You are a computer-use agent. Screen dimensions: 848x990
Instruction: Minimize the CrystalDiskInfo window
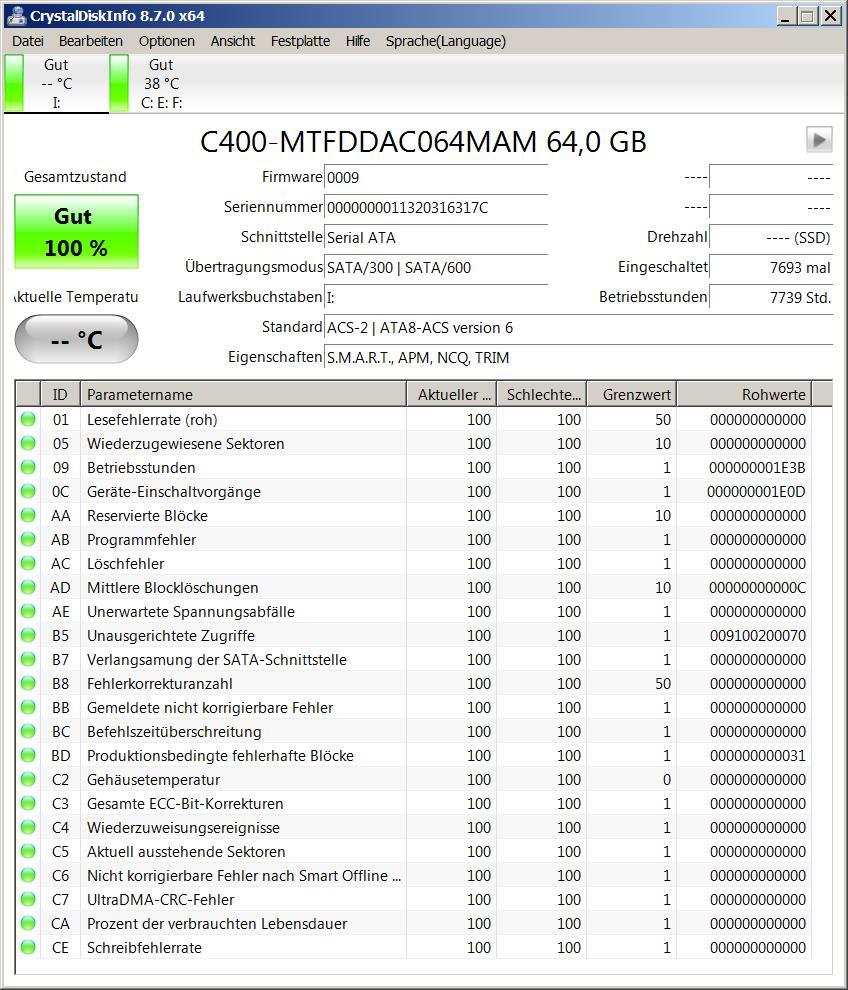click(785, 16)
